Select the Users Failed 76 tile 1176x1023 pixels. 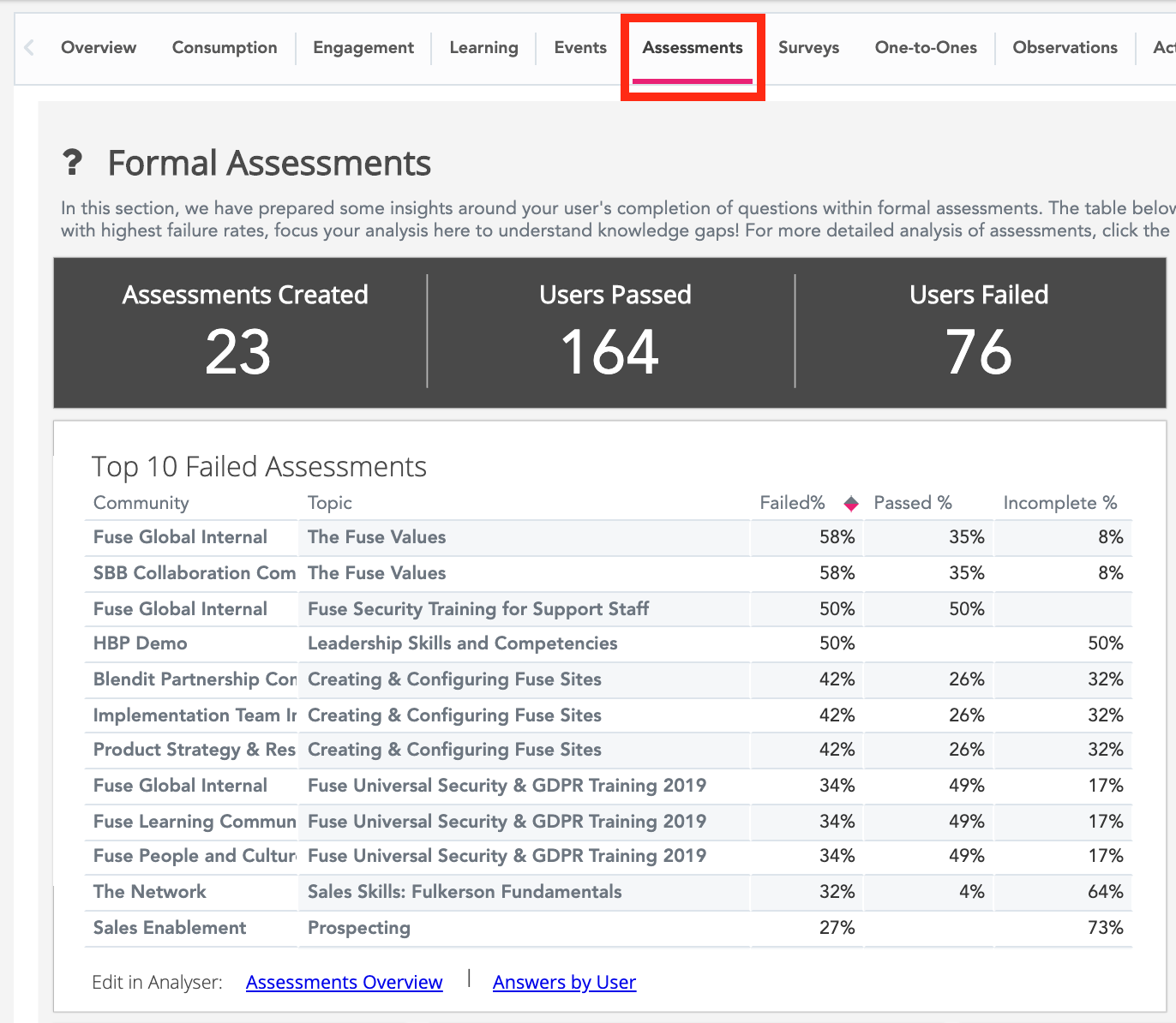pos(979,332)
